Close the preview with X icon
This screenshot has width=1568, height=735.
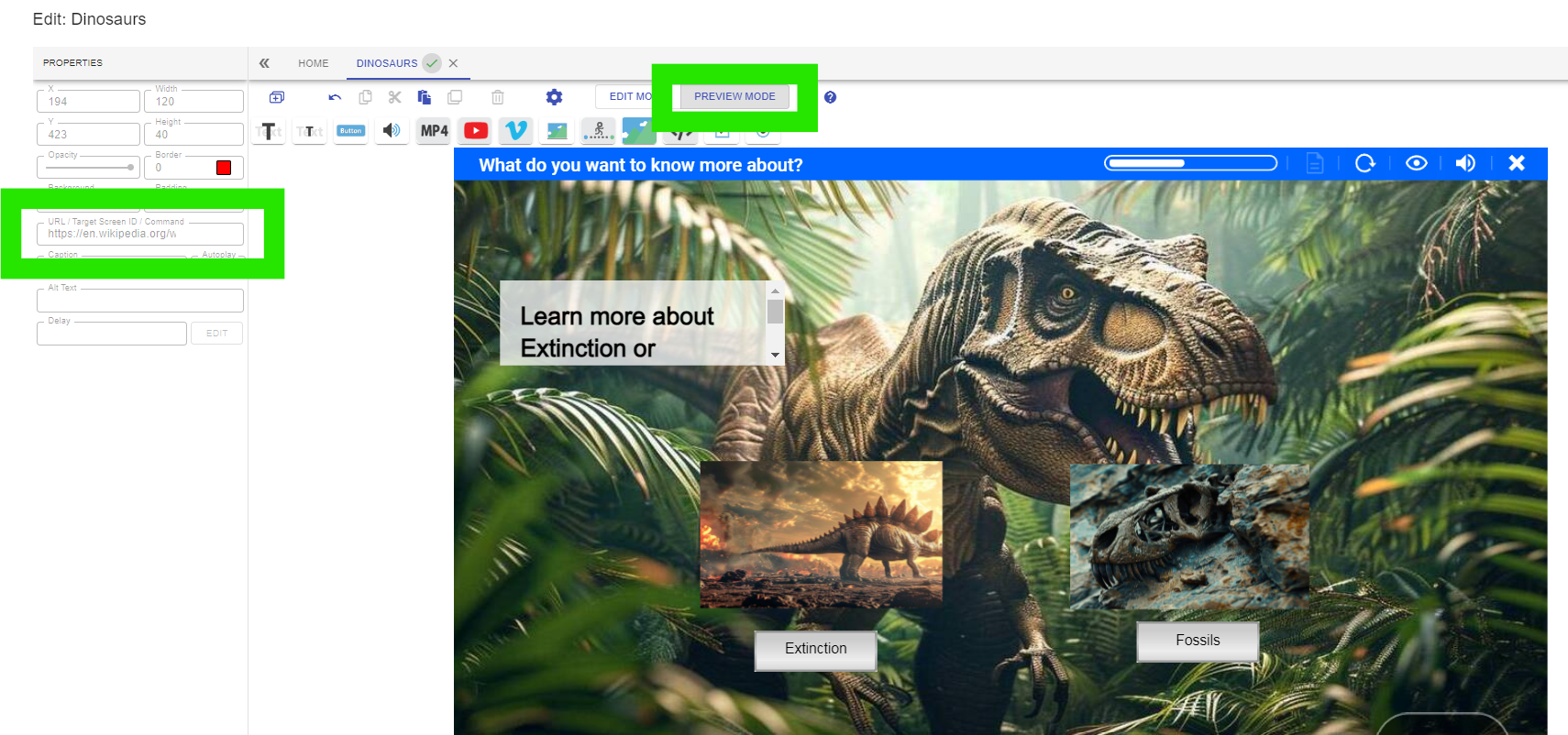coord(1517,163)
